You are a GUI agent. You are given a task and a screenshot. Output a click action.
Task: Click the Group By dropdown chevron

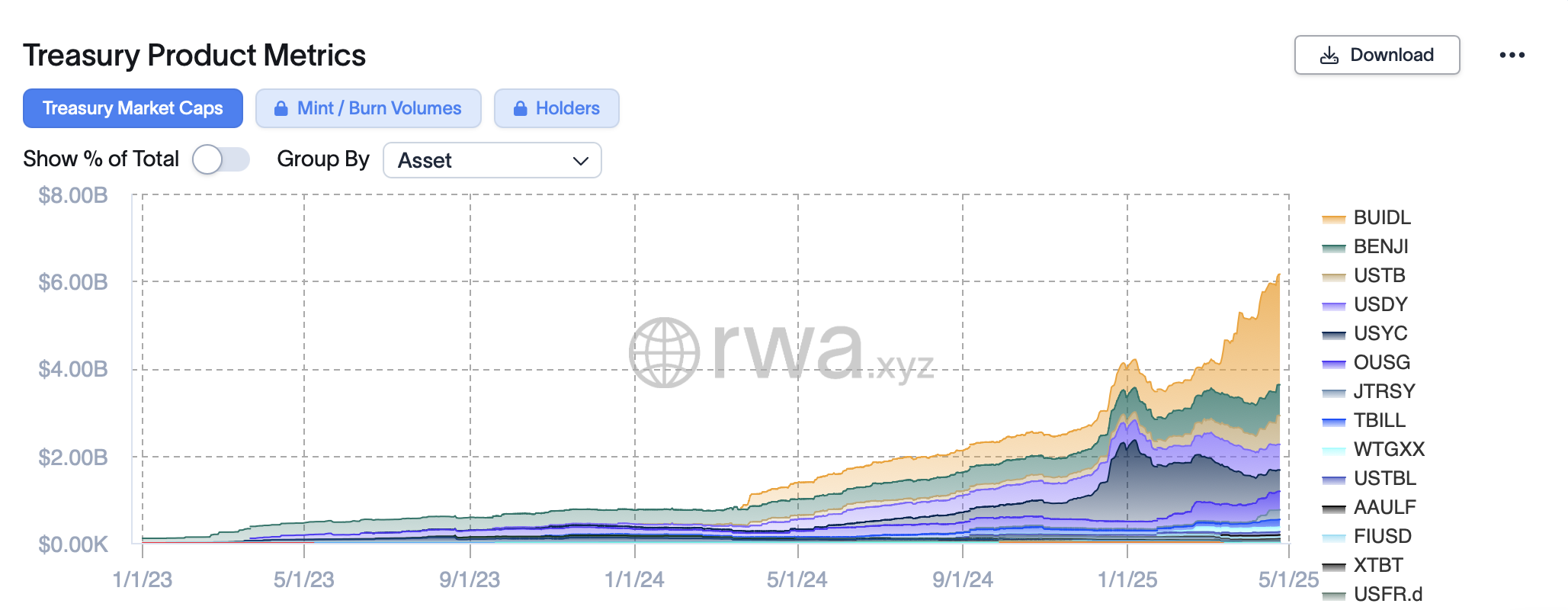580,161
